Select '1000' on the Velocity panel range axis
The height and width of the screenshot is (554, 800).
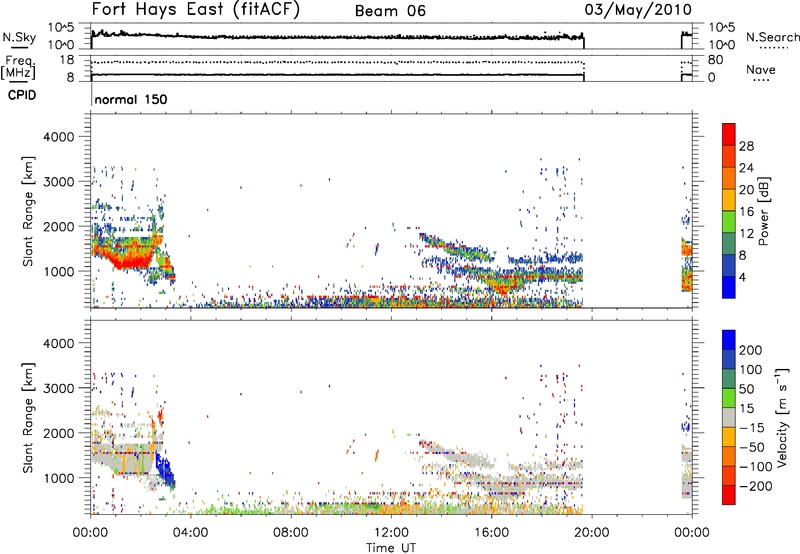click(59, 478)
